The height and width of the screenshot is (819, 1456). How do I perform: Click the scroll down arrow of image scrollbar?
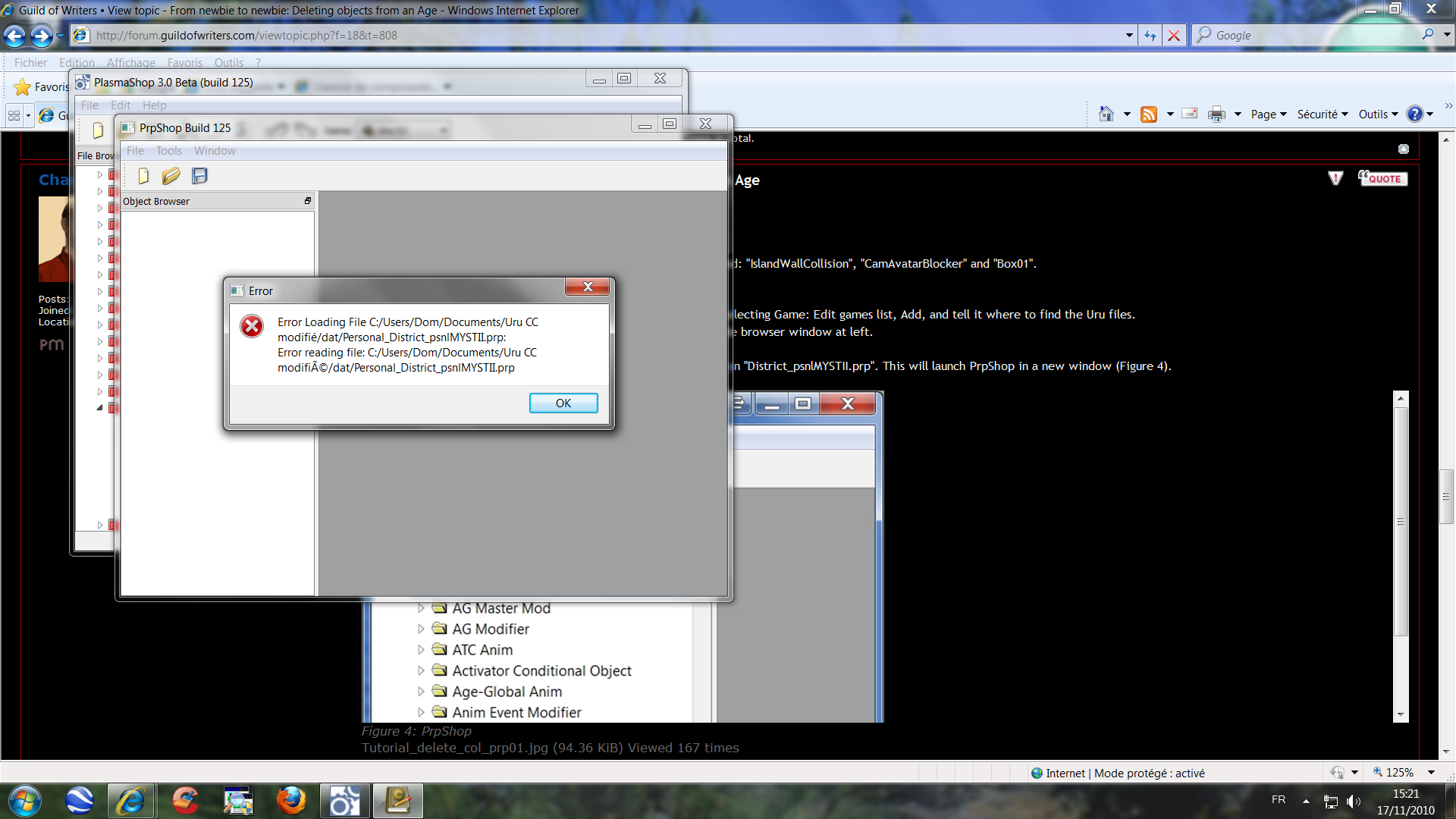click(x=1401, y=714)
